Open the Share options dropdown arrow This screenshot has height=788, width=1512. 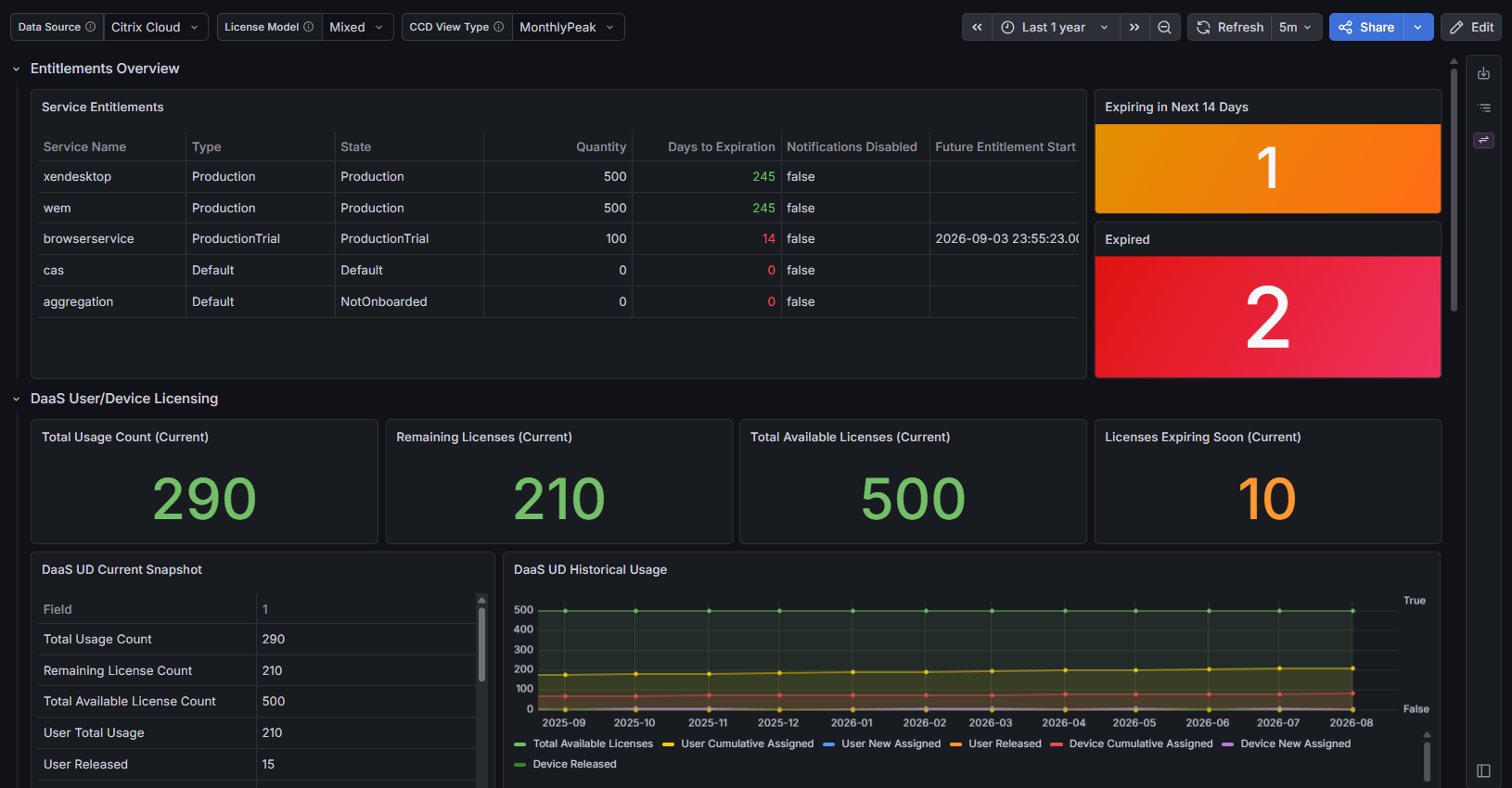point(1418,27)
